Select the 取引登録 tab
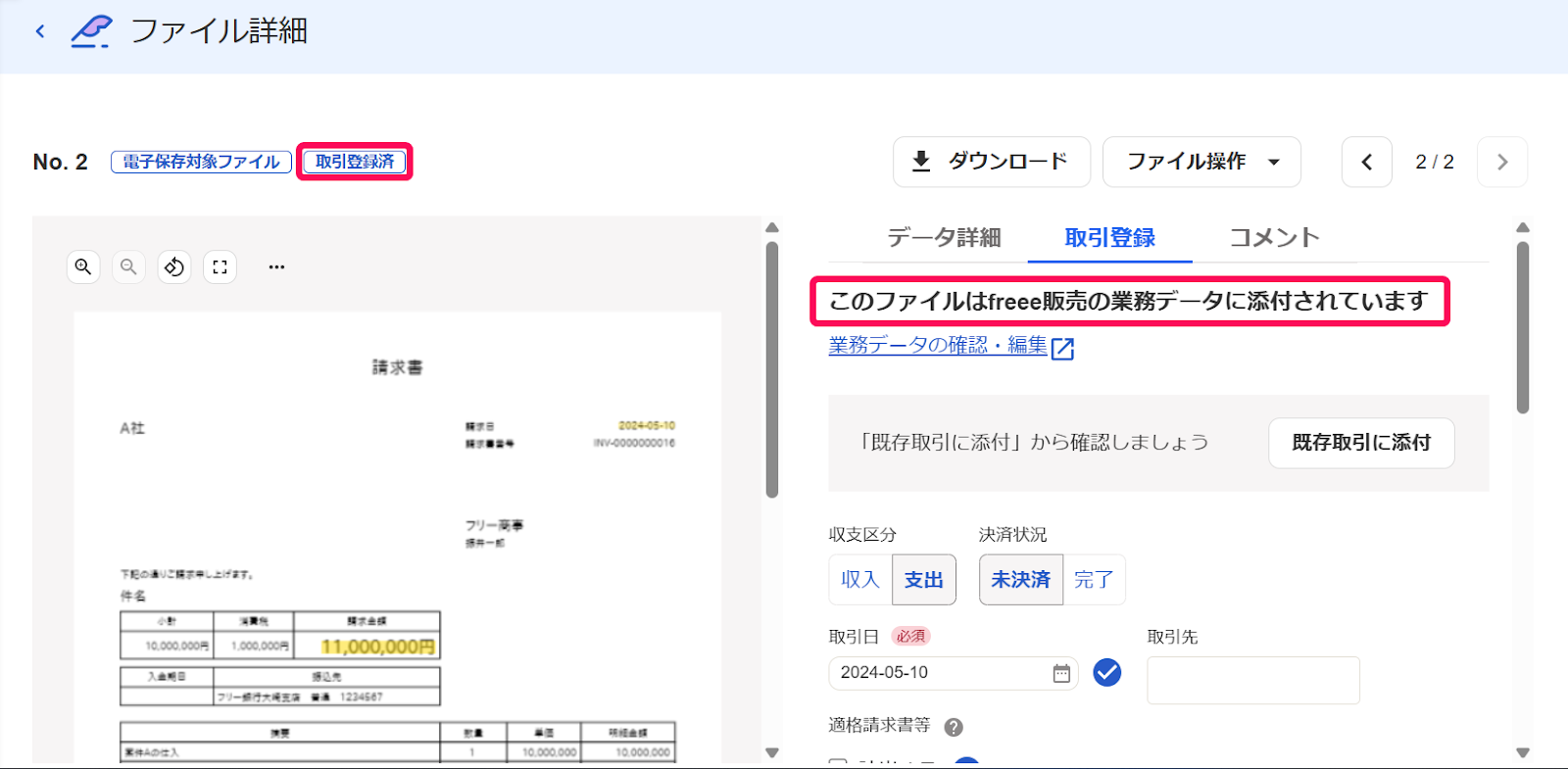Image resolution: width=1568 pixels, height=769 pixels. (1109, 237)
